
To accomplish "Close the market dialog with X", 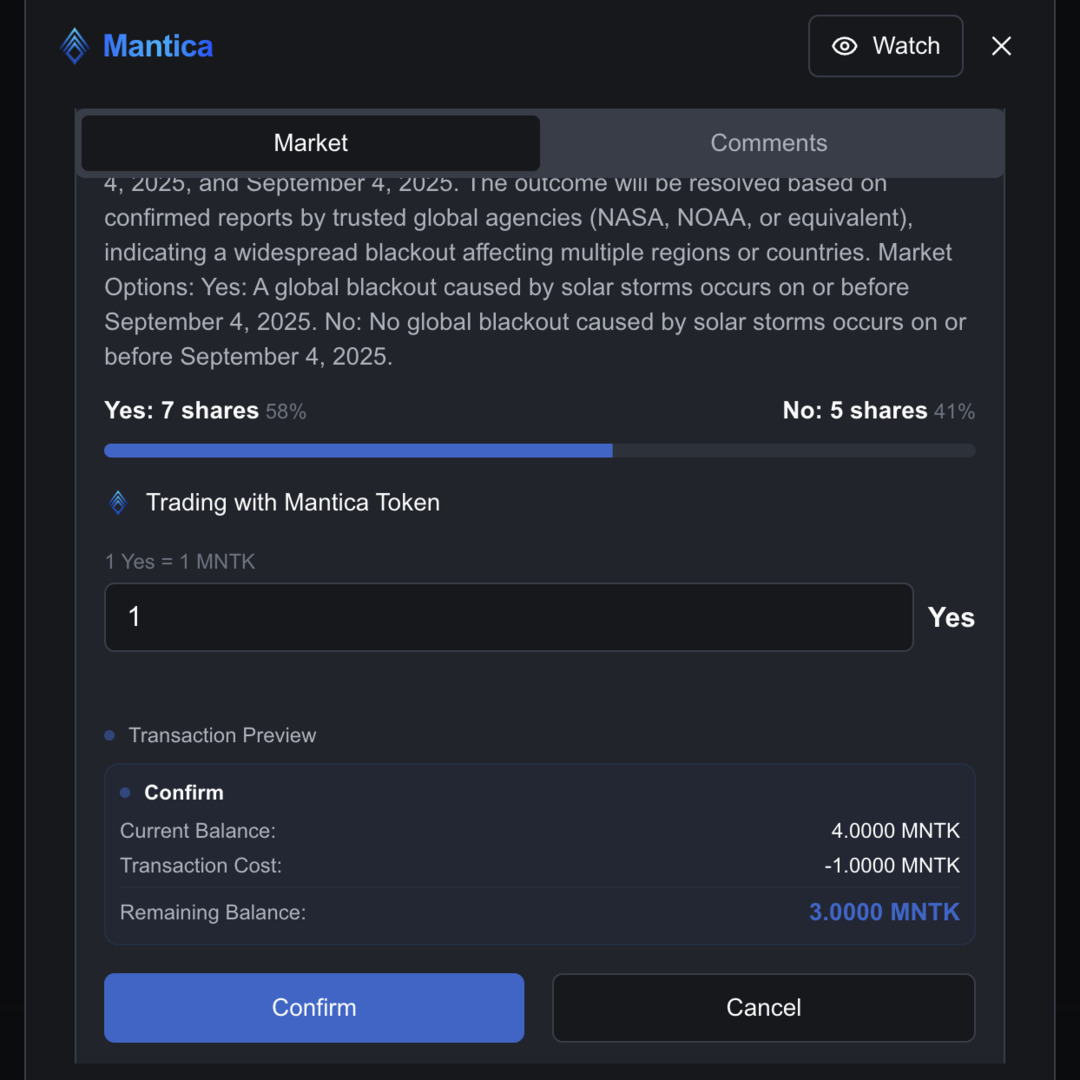I will pos(1001,46).
